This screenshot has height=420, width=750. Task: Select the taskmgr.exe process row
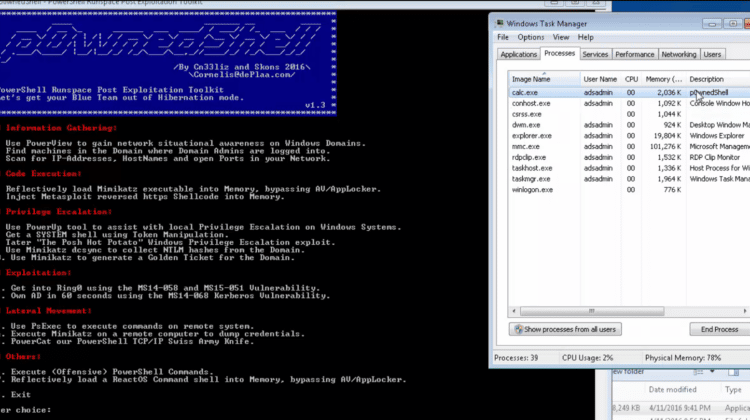(x=629, y=179)
